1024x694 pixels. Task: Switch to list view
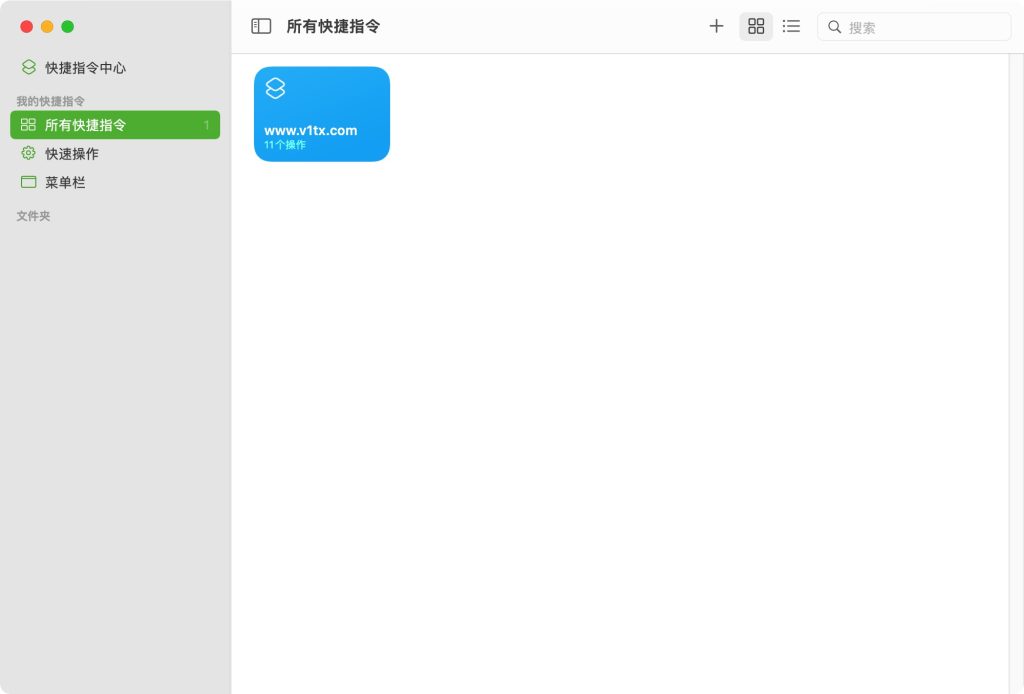click(791, 26)
